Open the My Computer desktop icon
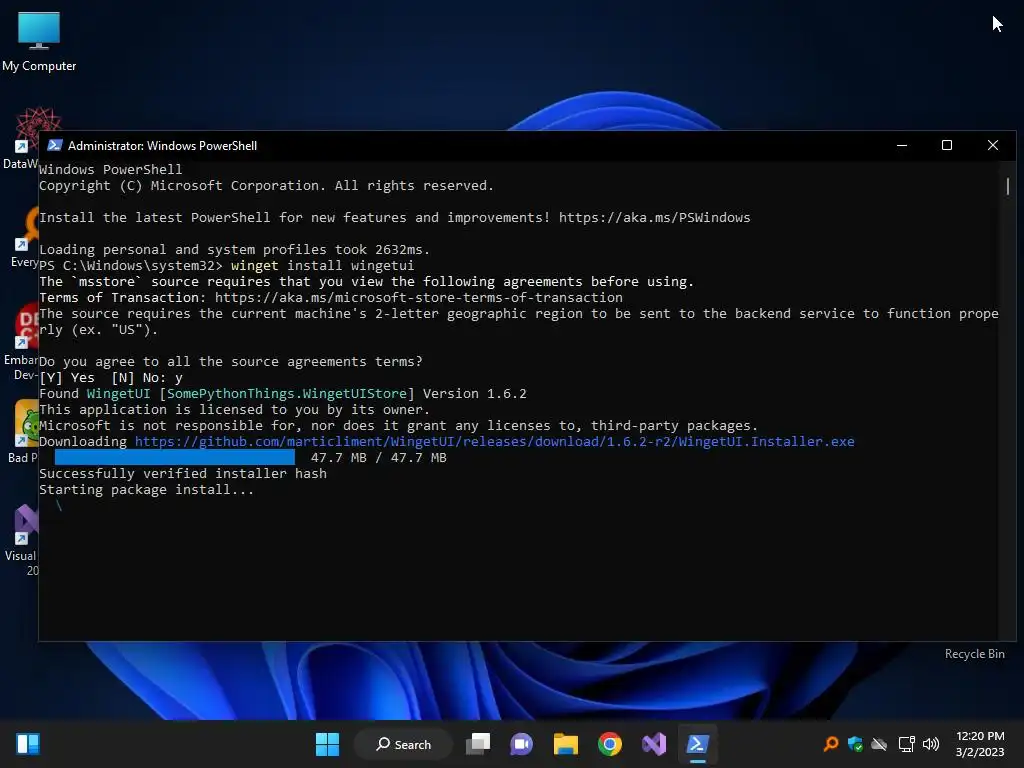 coord(39,40)
